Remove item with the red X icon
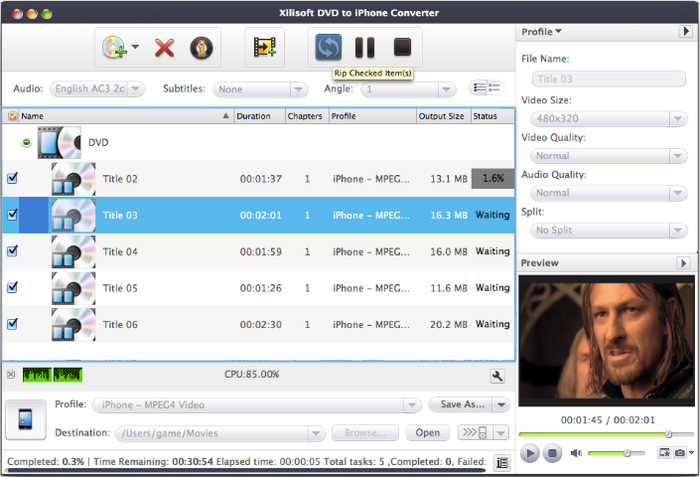Image resolution: width=700 pixels, height=477 pixels. pyautogui.click(x=164, y=47)
